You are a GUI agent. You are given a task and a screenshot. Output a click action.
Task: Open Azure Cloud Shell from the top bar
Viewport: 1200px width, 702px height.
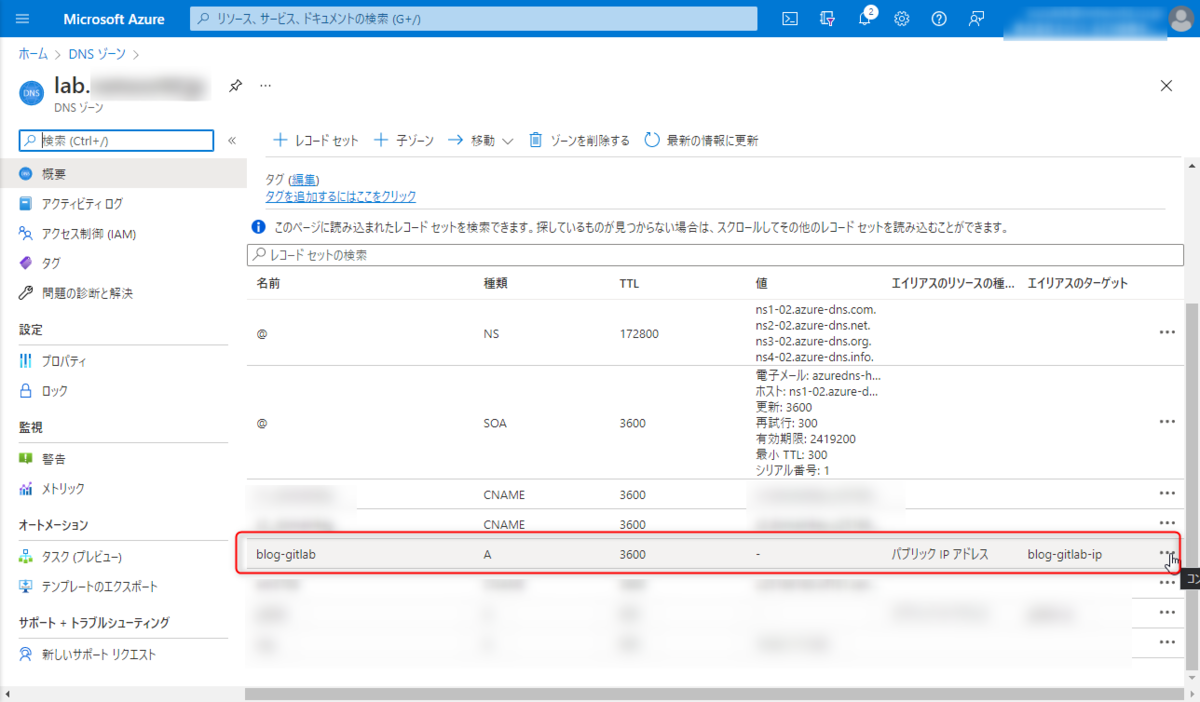tap(789, 18)
